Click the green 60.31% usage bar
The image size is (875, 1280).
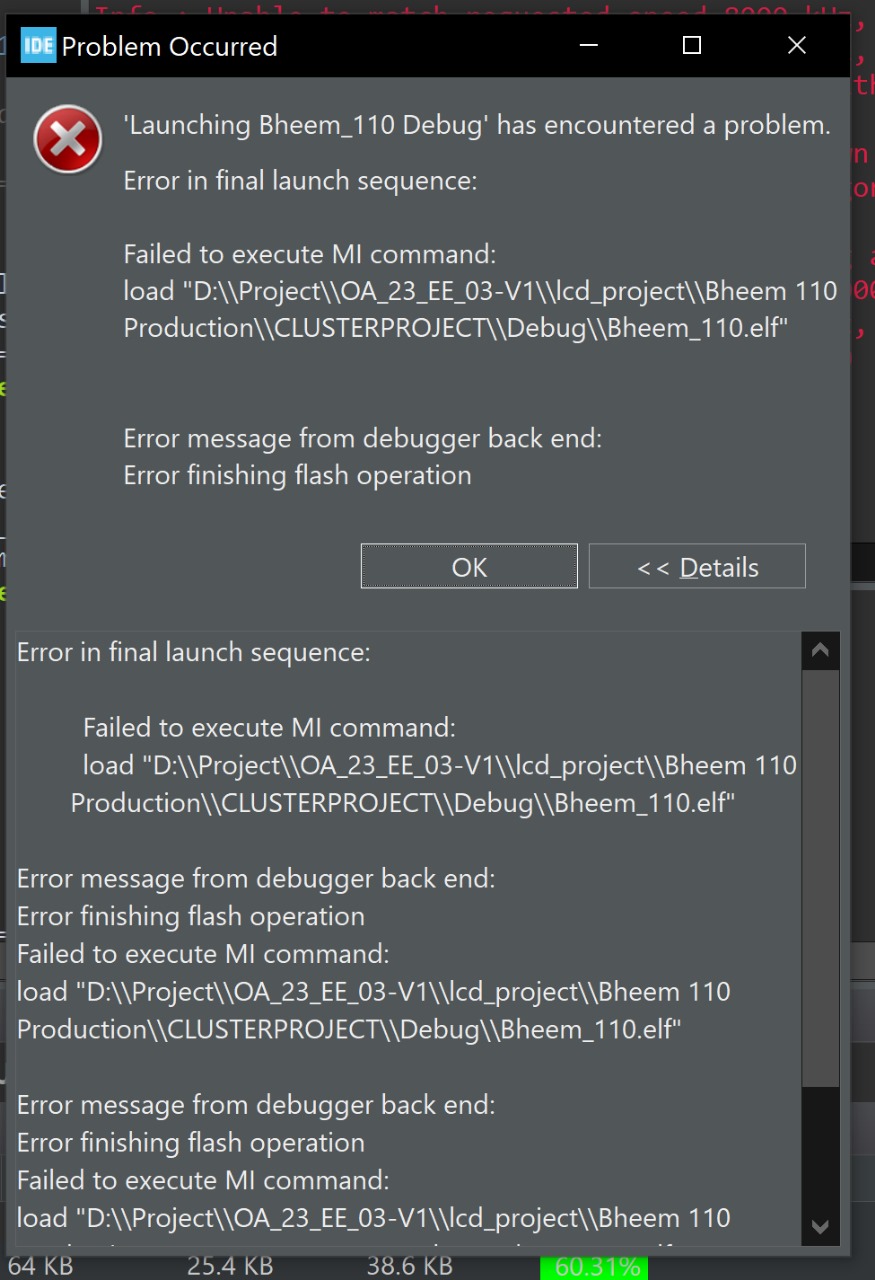click(594, 1267)
